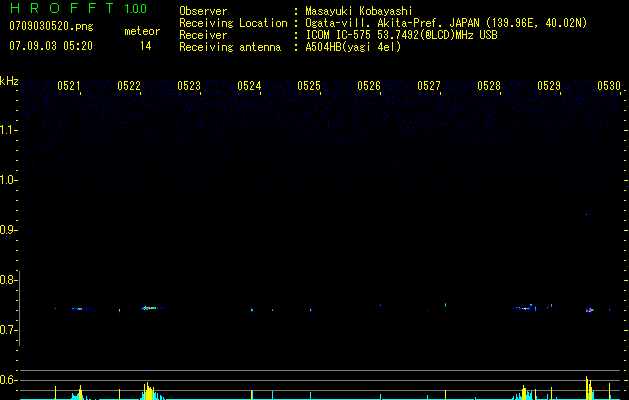Click the Observer field label
This screenshot has height=400, width=629.
203,11
